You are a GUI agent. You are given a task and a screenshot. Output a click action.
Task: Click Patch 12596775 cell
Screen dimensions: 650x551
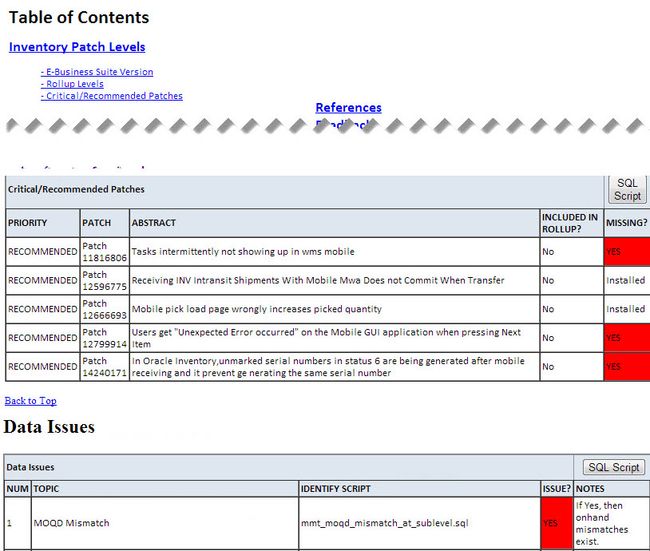(x=104, y=280)
